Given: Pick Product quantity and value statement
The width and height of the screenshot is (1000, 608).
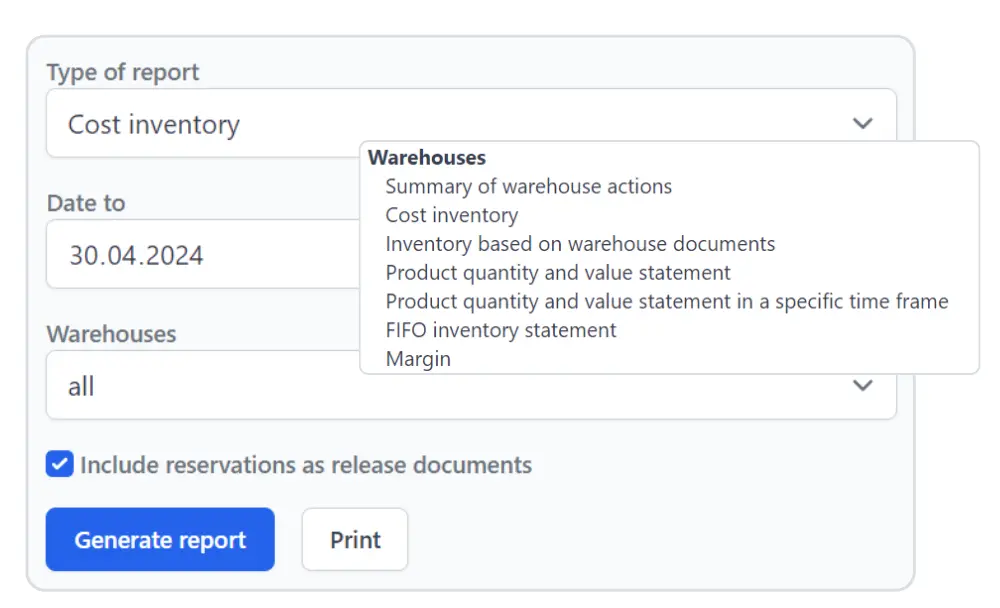Looking at the screenshot, I should click(558, 273).
